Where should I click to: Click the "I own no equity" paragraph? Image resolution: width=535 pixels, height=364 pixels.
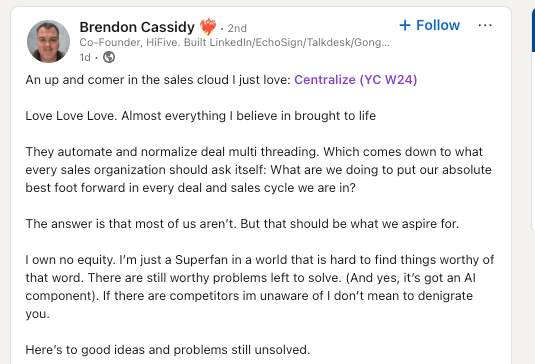pyautogui.click(x=260, y=287)
